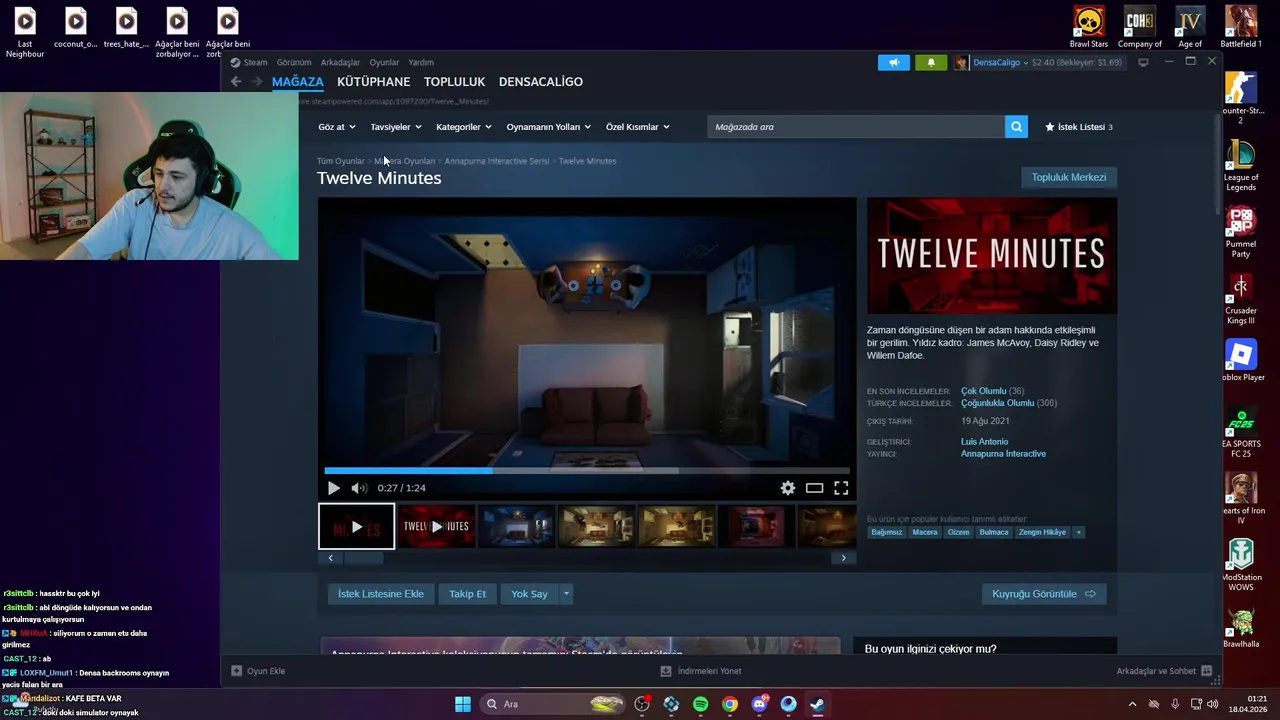Viewport: 1280px width, 720px height.
Task: Expand the Özel Kısımlar dropdown
Action: (638, 127)
